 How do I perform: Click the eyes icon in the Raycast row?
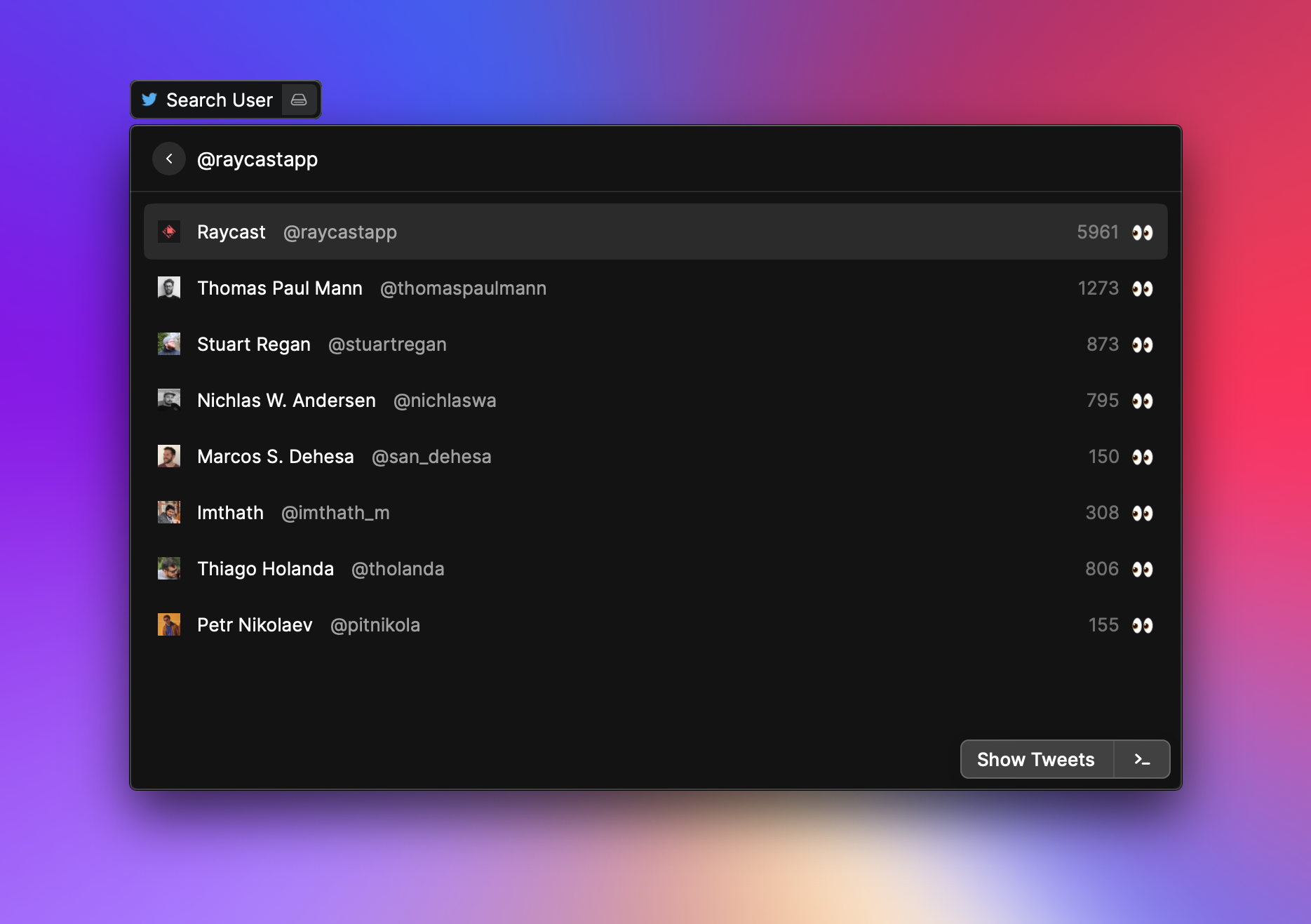(x=1143, y=232)
